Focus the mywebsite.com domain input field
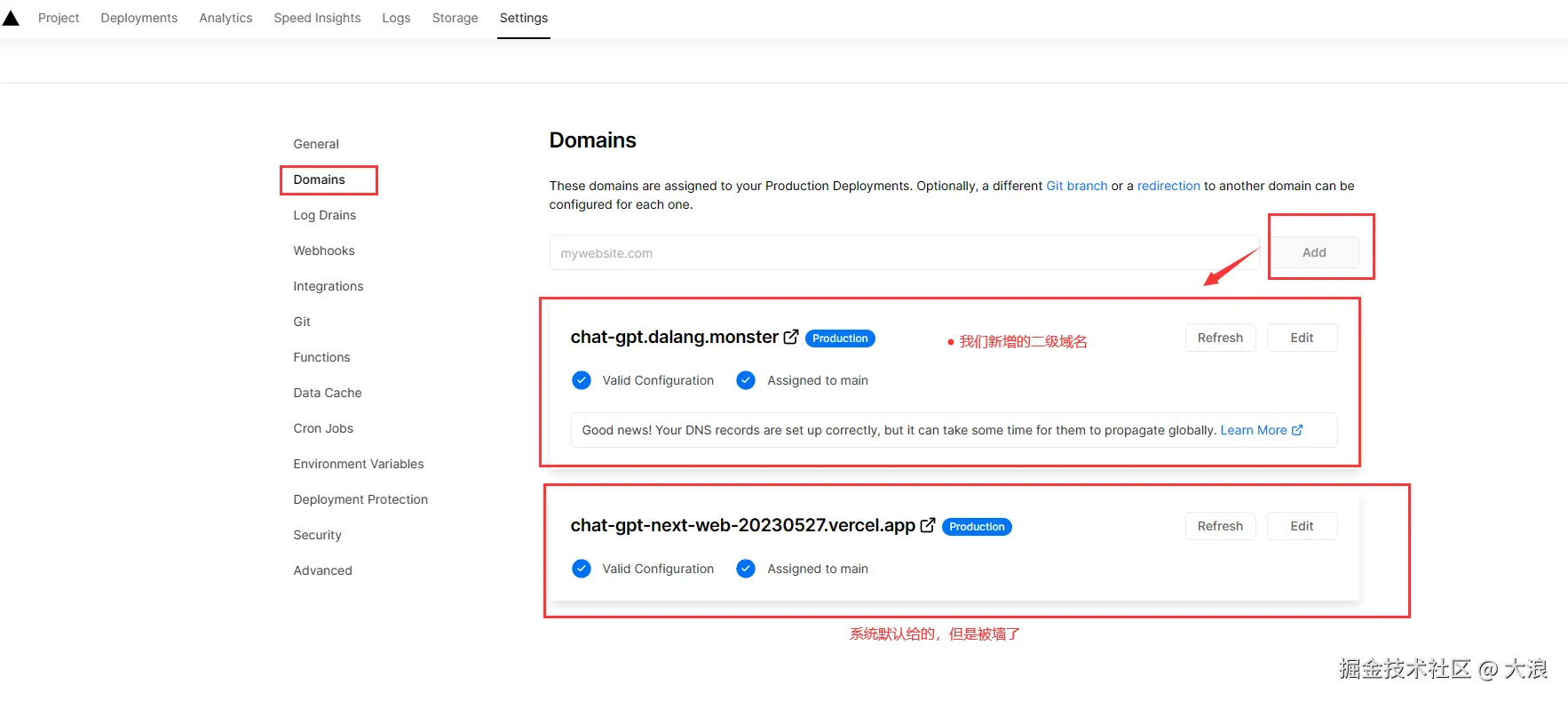Screen dimensions: 1568x701 point(904,252)
